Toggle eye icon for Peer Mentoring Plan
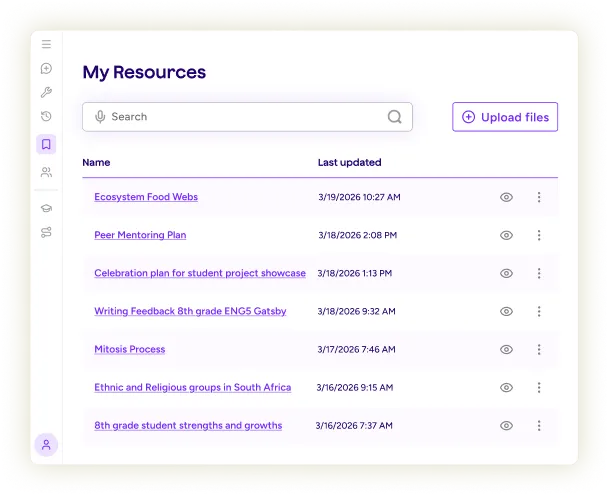Image resolution: width=609 pixels, height=496 pixels. (x=506, y=235)
